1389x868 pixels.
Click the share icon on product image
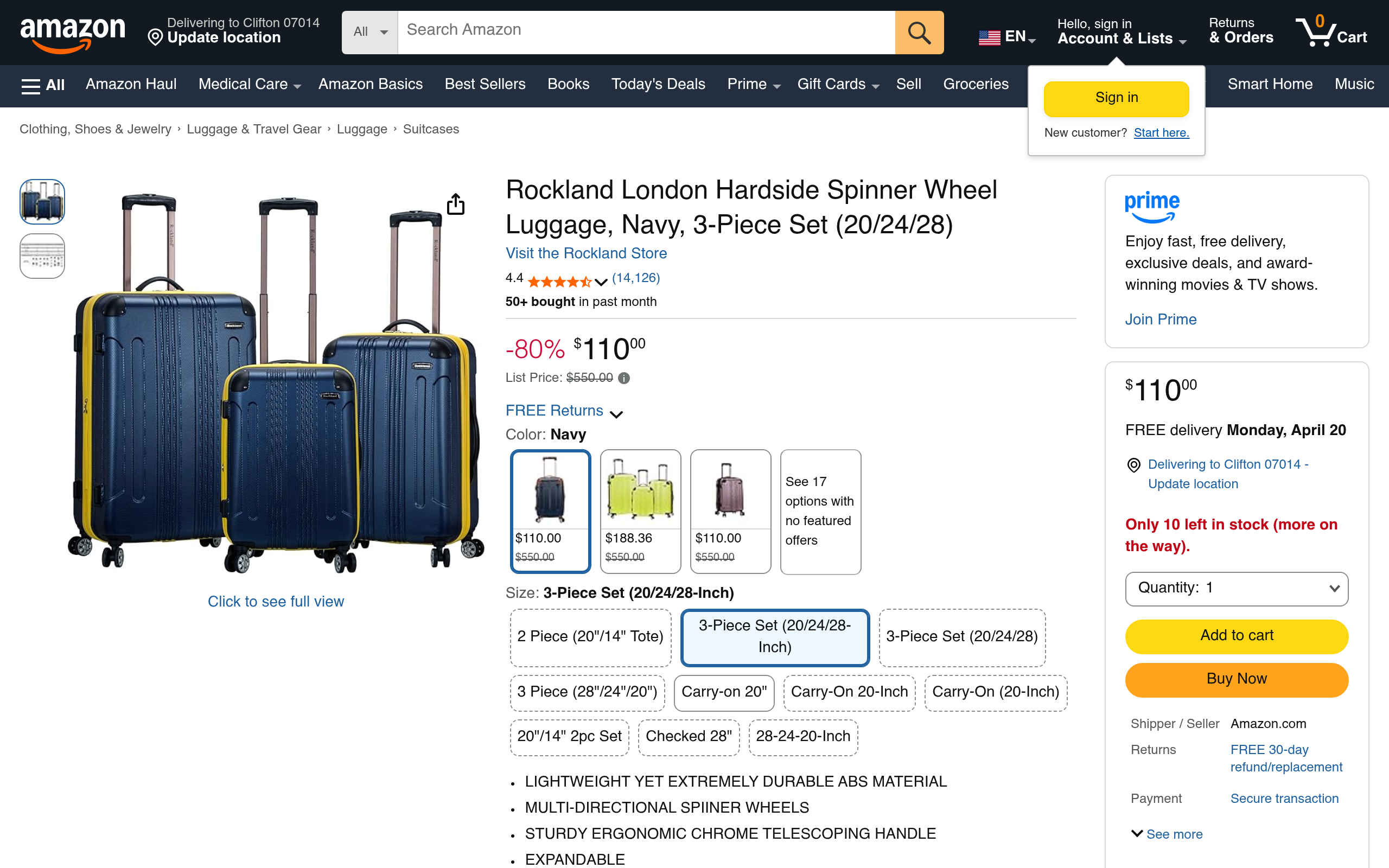pyautogui.click(x=455, y=204)
